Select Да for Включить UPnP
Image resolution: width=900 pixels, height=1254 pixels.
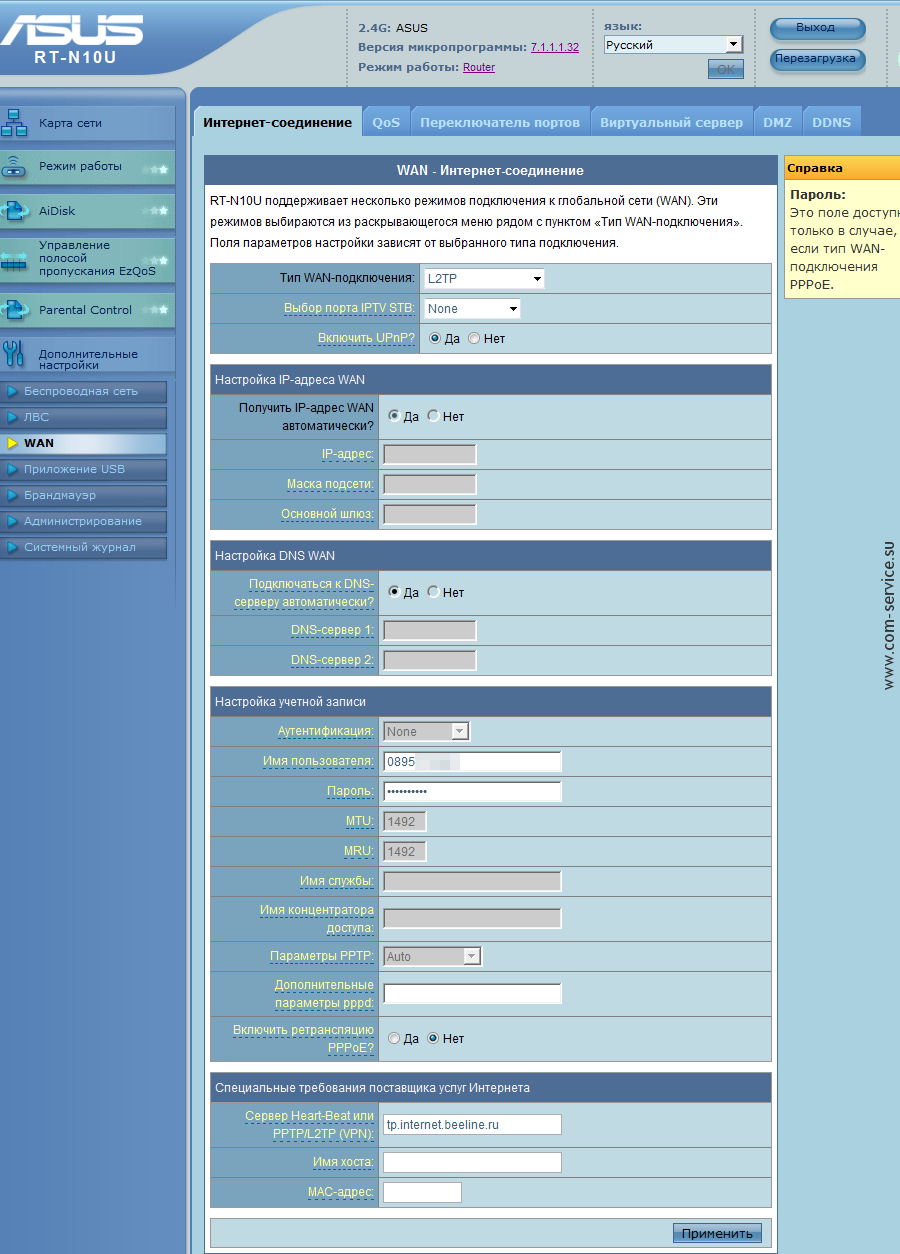pyautogui.click(x=435, y=339)
